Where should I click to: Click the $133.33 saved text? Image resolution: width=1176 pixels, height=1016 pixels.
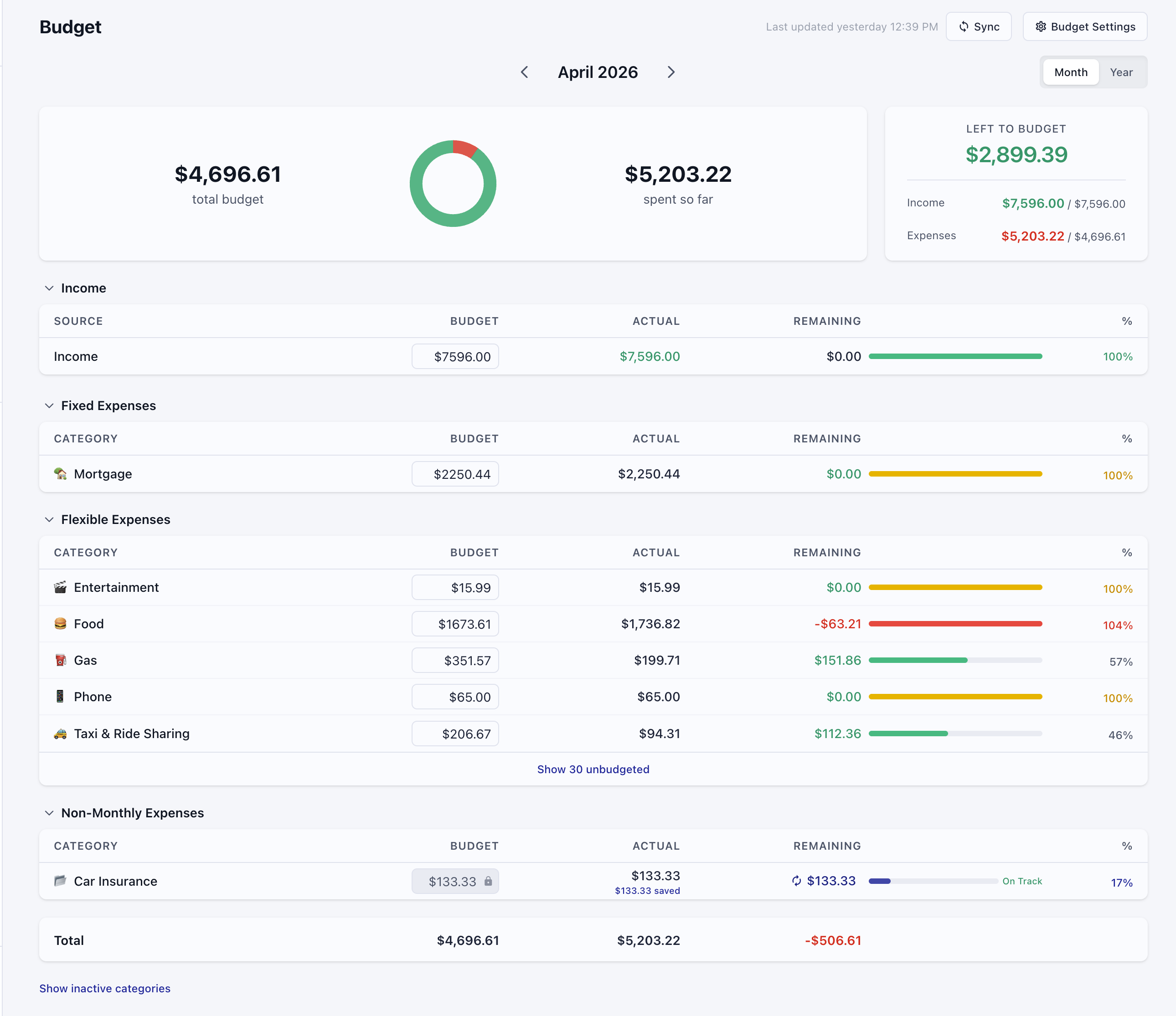pyautogui.click(x=647, y=891)
